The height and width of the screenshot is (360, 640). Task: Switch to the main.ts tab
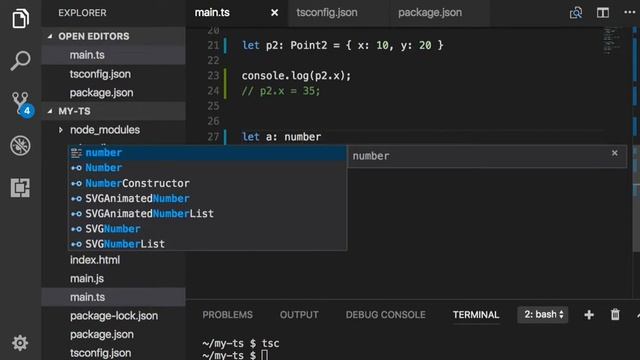[212, 13]
